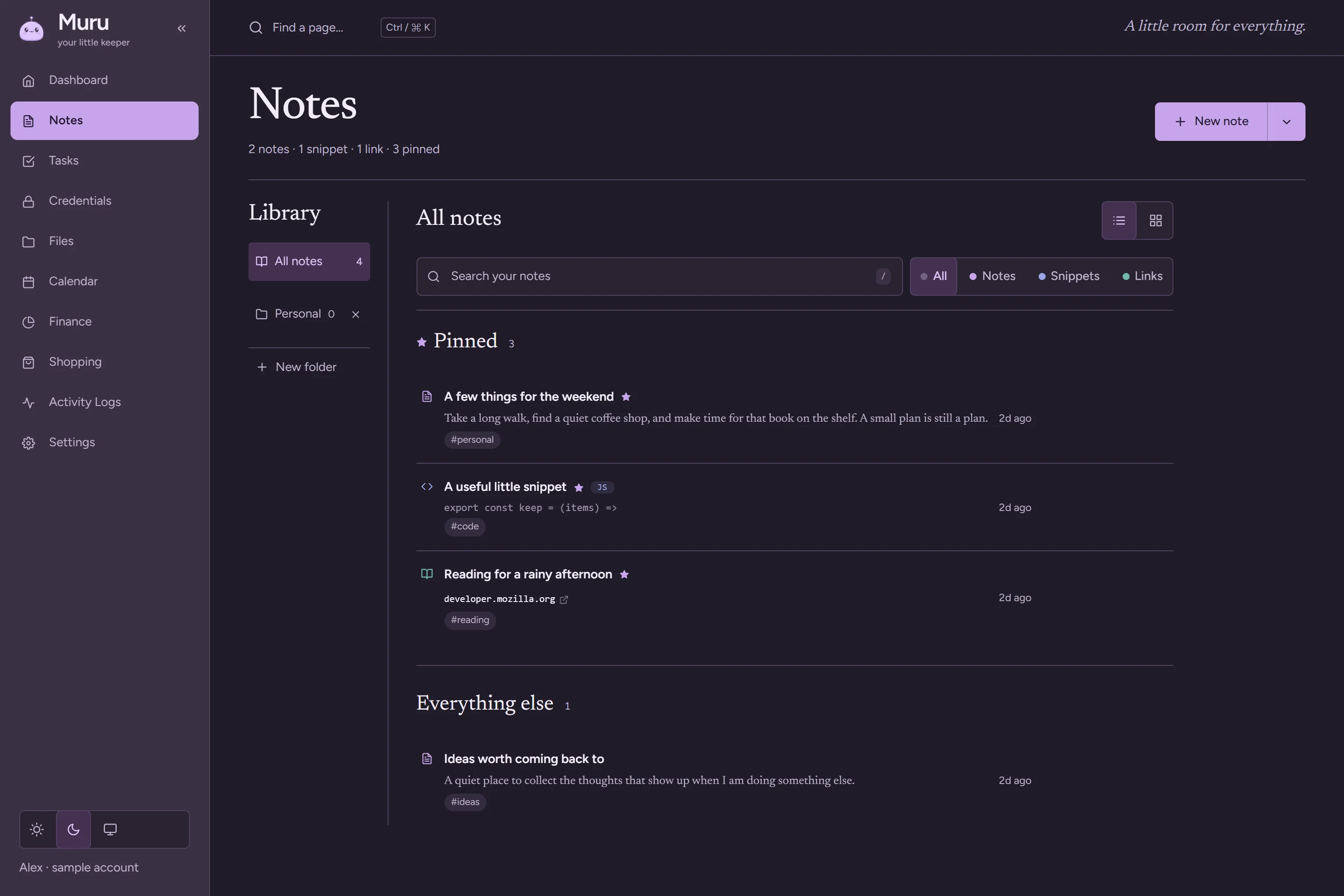1344x896 pixels.
Task: Click the #personal tag
Action: point(472,440)
